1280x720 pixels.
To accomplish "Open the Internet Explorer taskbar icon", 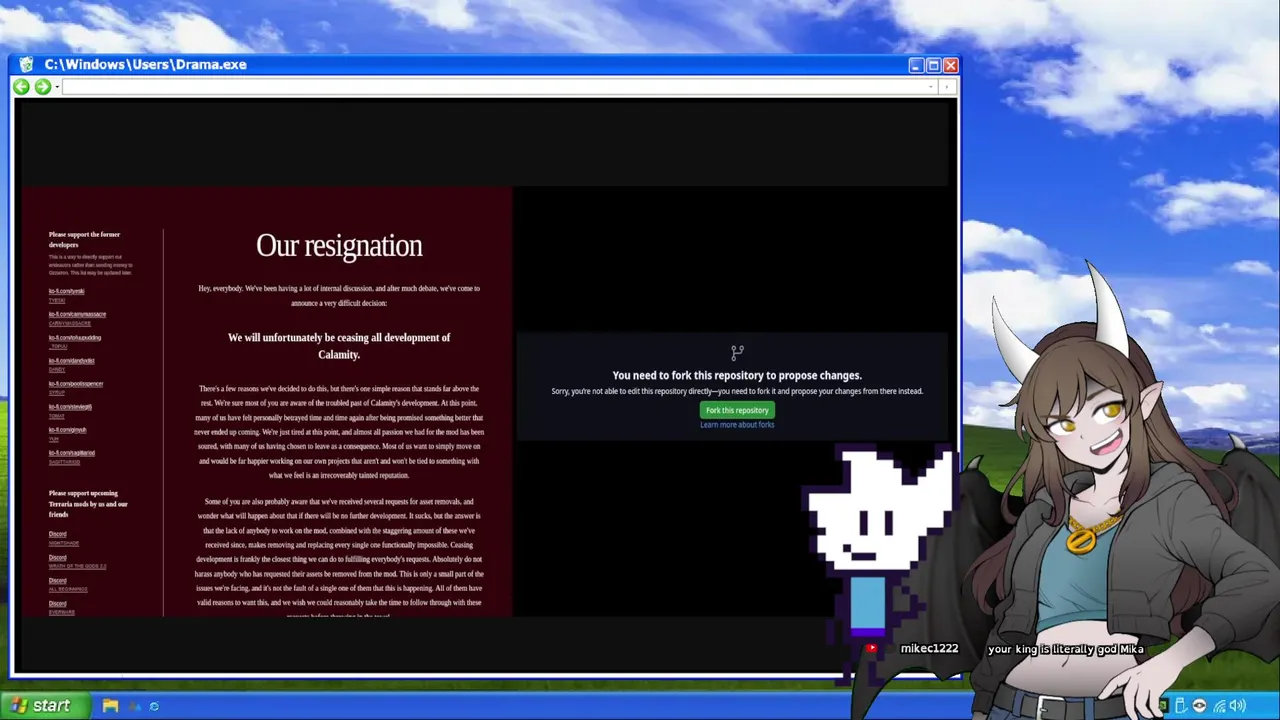I will pos(154,706).
